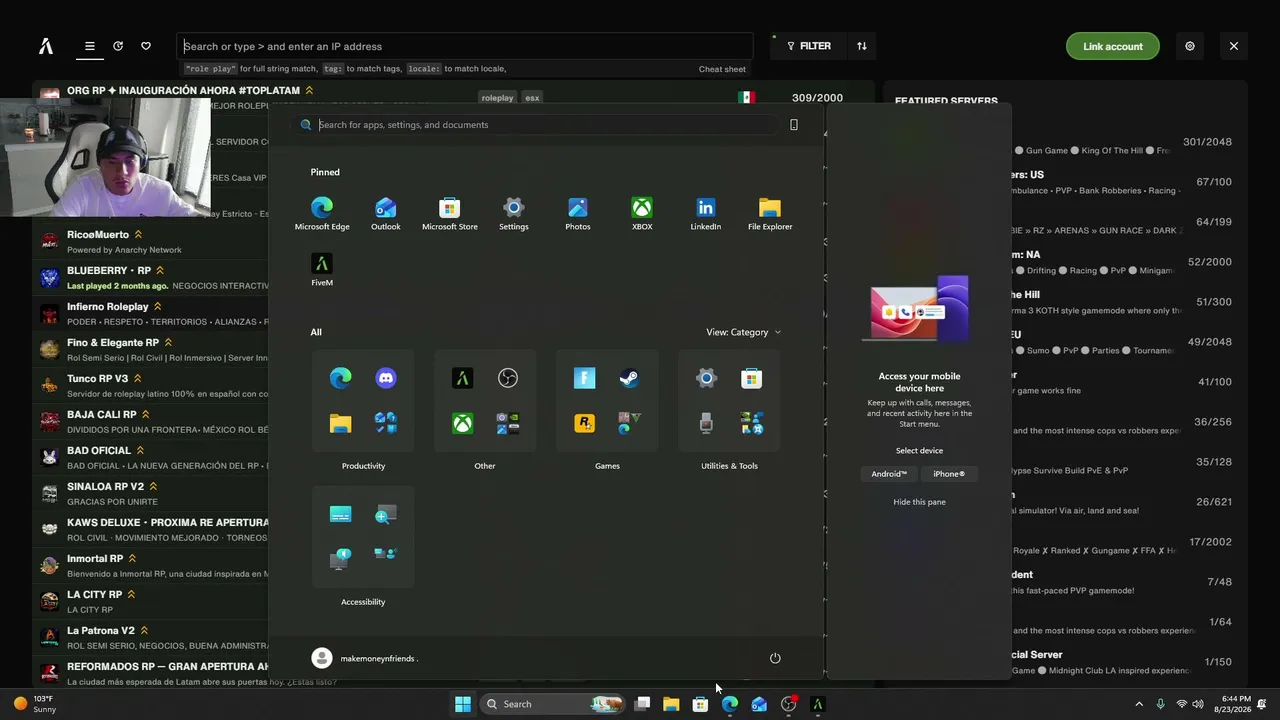Click the FiveM logo in the top bar

(x=46, y=46)
